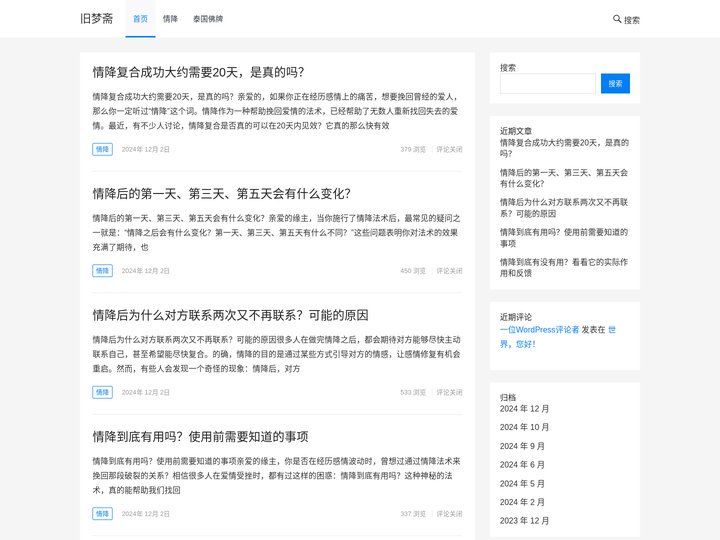This screenshot has width=720, height=540.
Task: Open archive 2024 年 12 月
Action: pos(524,409)
